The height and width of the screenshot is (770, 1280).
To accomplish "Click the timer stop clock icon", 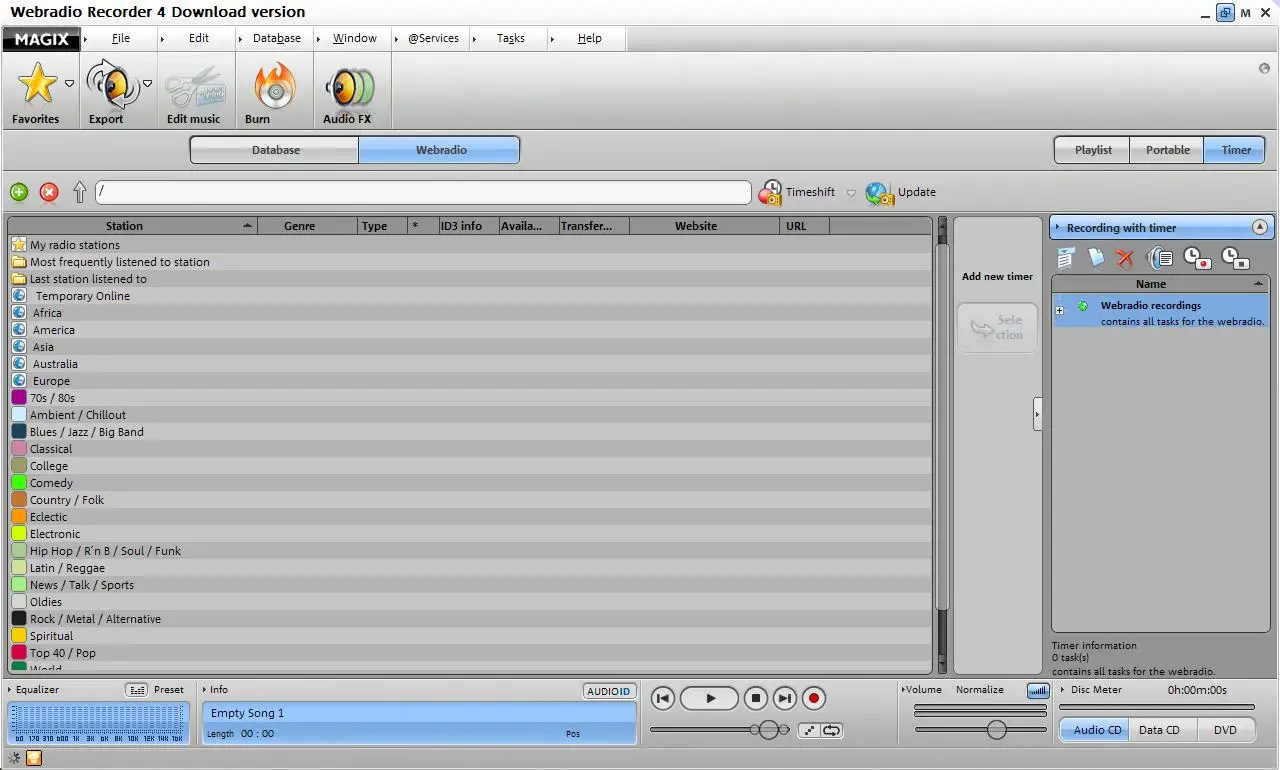I will tap(1235, 258).
